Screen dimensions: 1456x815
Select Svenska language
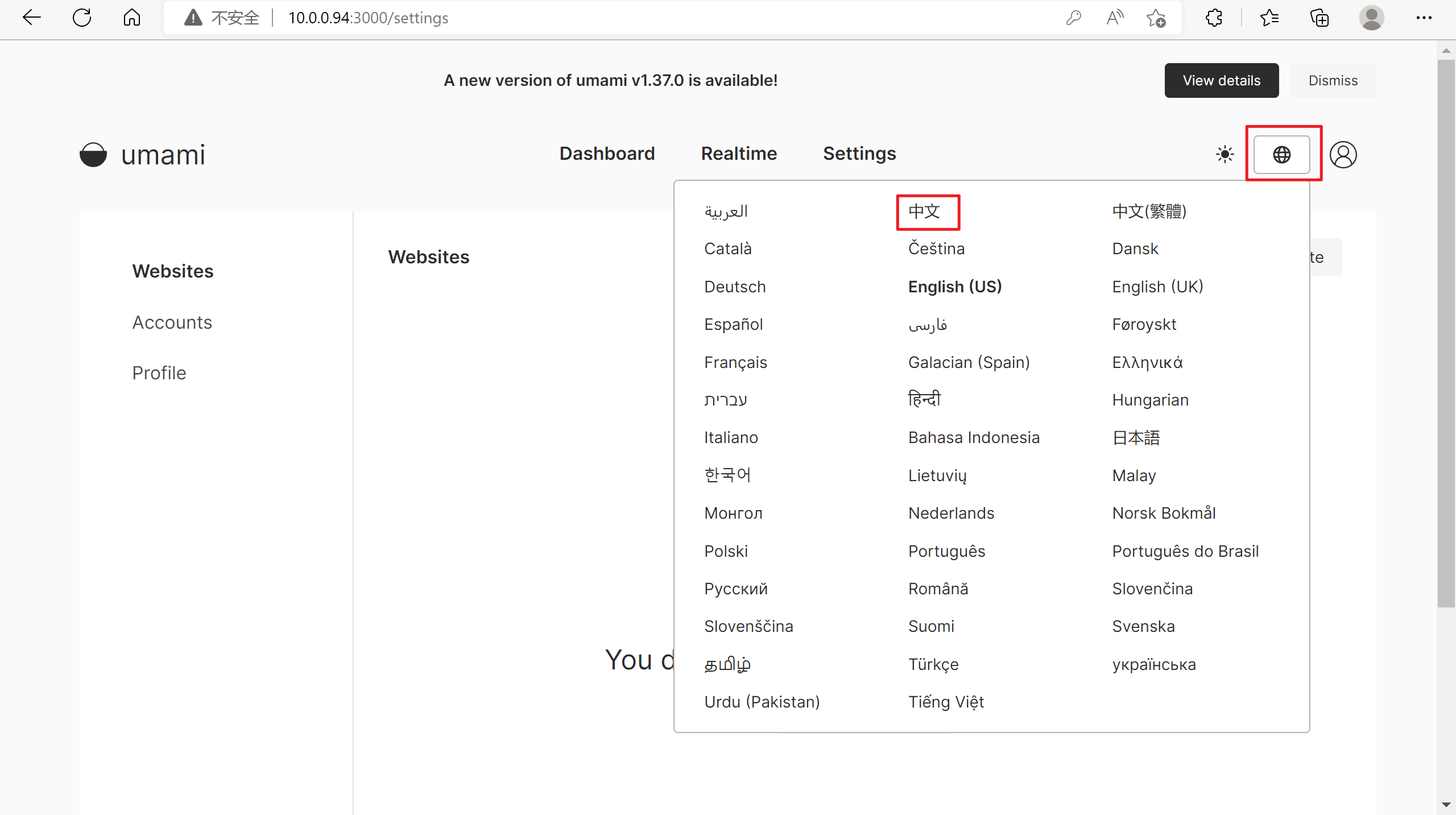[1143, 626]
